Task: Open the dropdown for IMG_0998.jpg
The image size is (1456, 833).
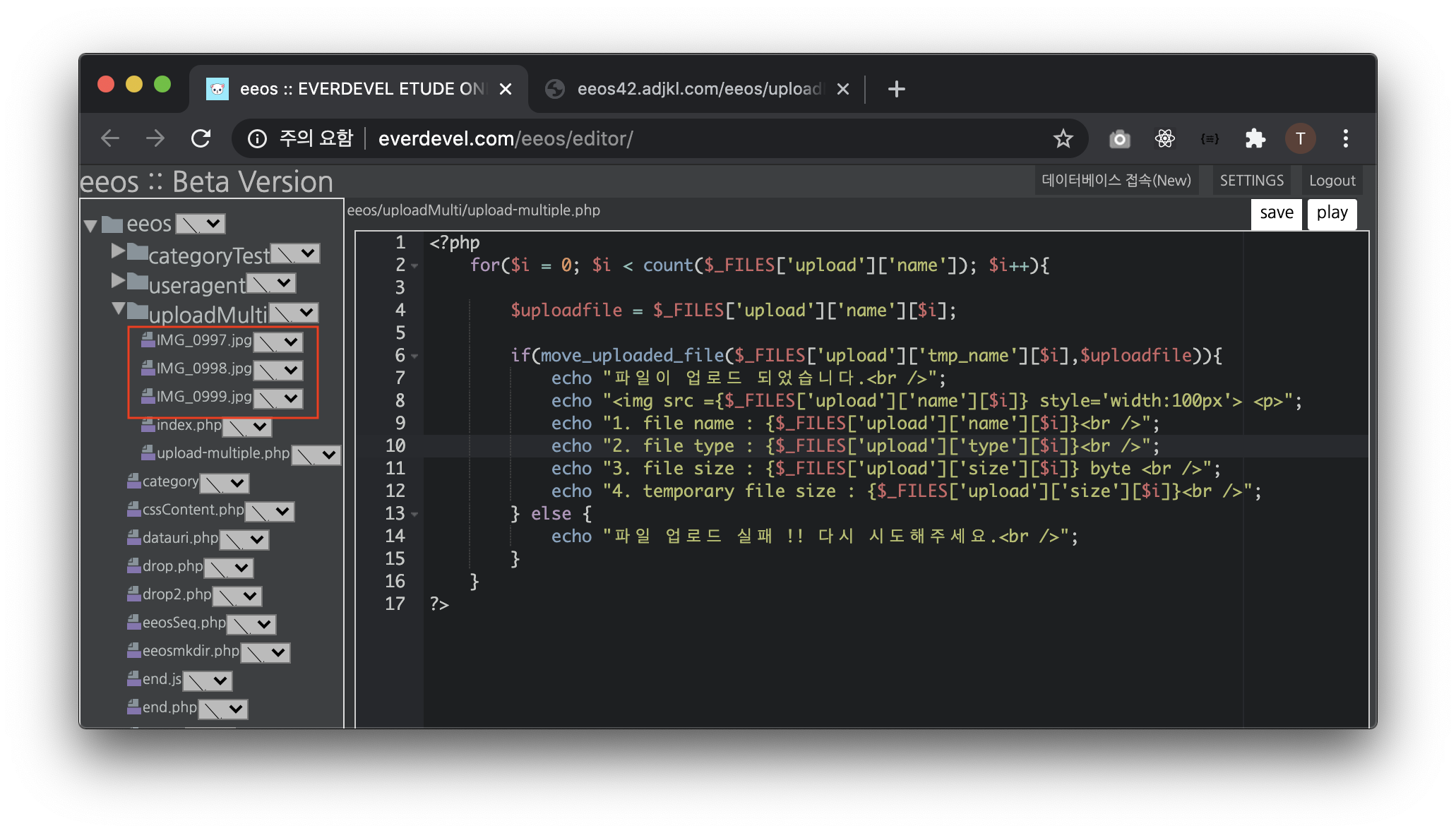Action: click(x=278, y=370)
